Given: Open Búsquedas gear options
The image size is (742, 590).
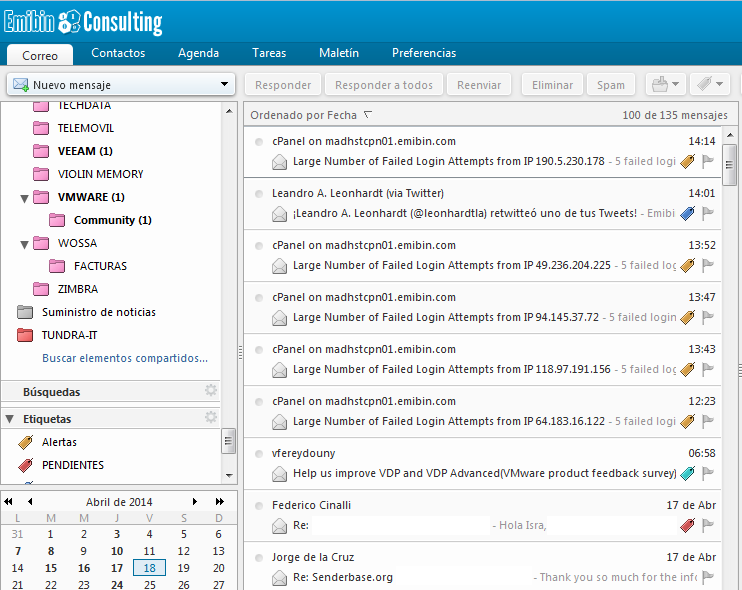Looking at the screenshot, I should [211, 391].
